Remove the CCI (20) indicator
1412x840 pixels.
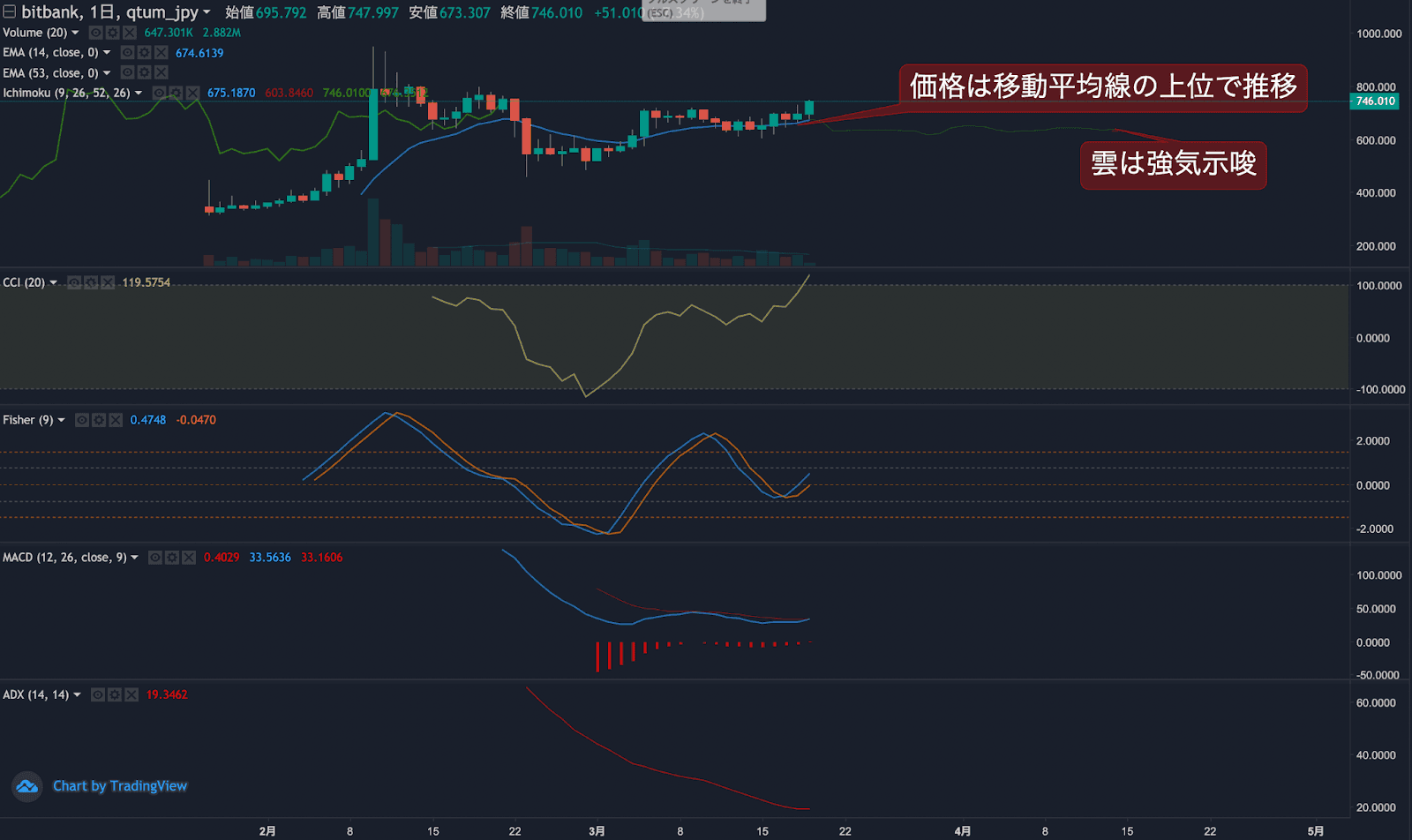tap(108, 282)
